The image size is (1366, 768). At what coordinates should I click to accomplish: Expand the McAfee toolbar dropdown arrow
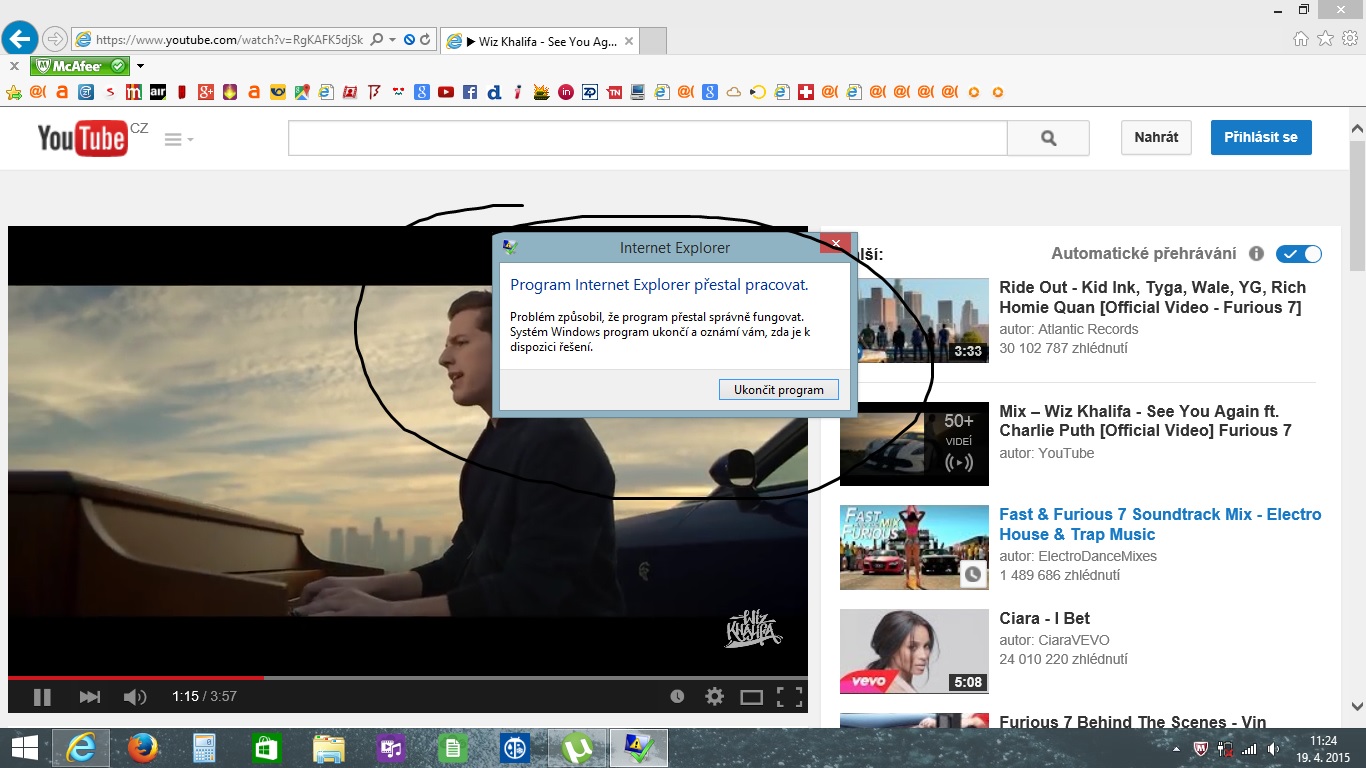click(141, 66)
